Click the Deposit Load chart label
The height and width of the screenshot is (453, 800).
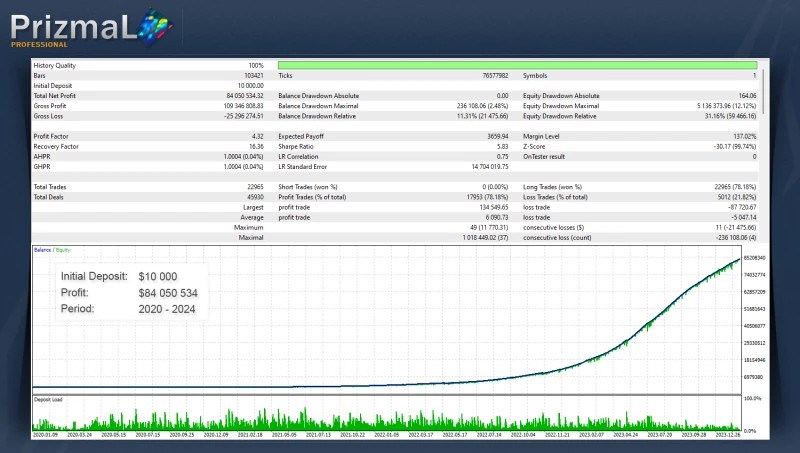tap(48, 398)
